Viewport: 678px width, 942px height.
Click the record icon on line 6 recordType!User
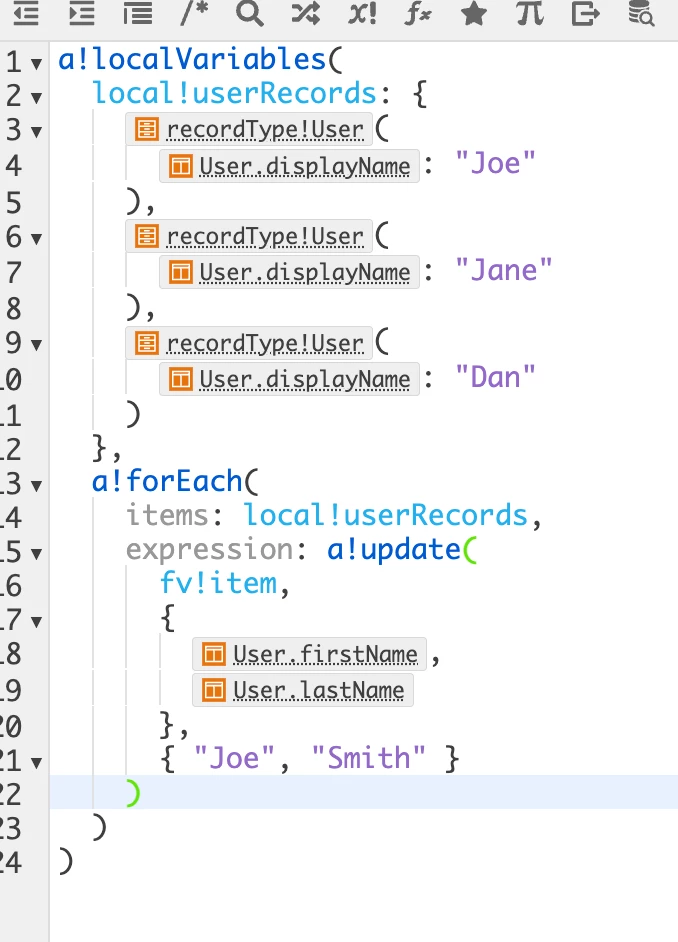(x=147, y=236)
